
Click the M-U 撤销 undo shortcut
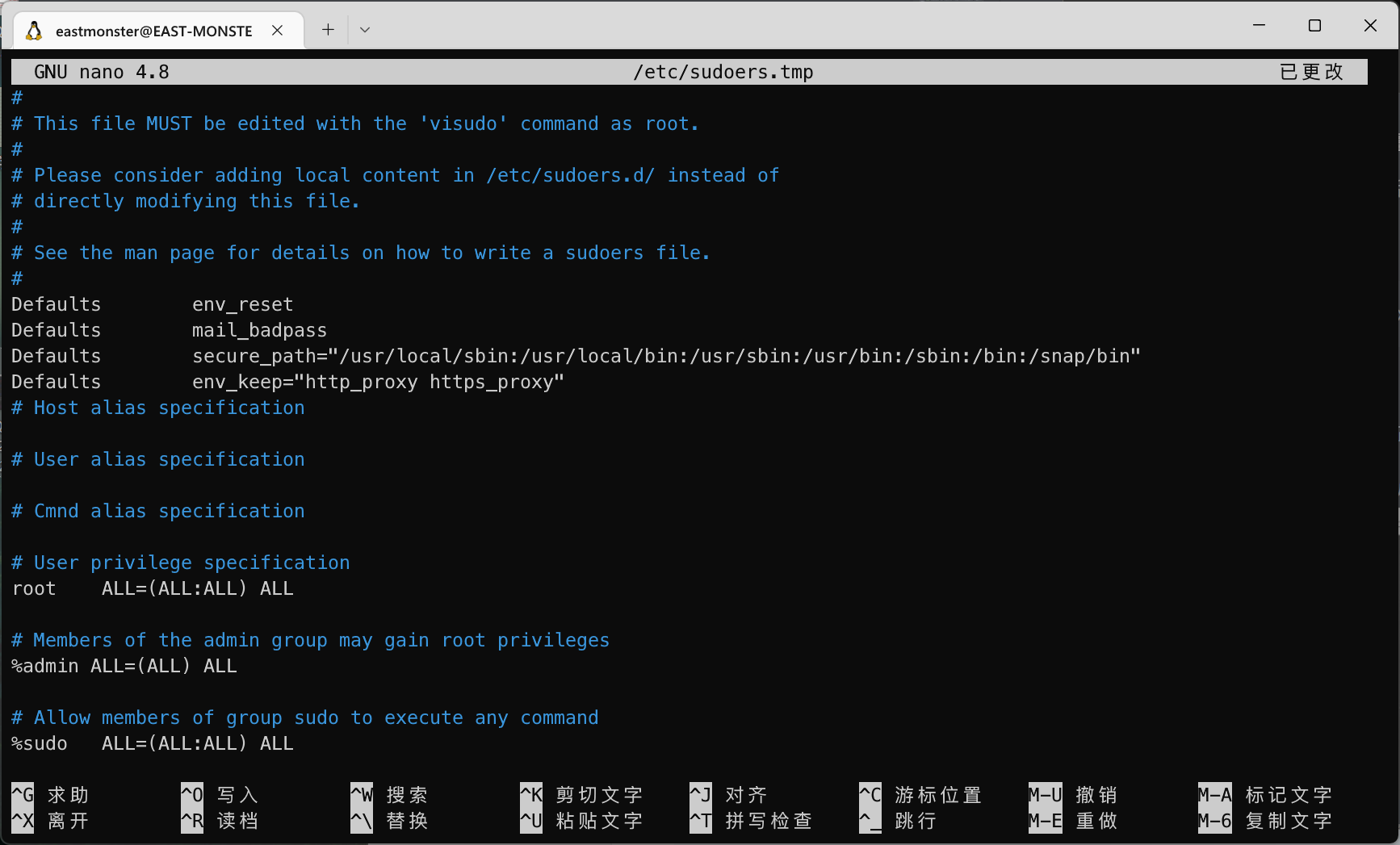coord(1074,795)
